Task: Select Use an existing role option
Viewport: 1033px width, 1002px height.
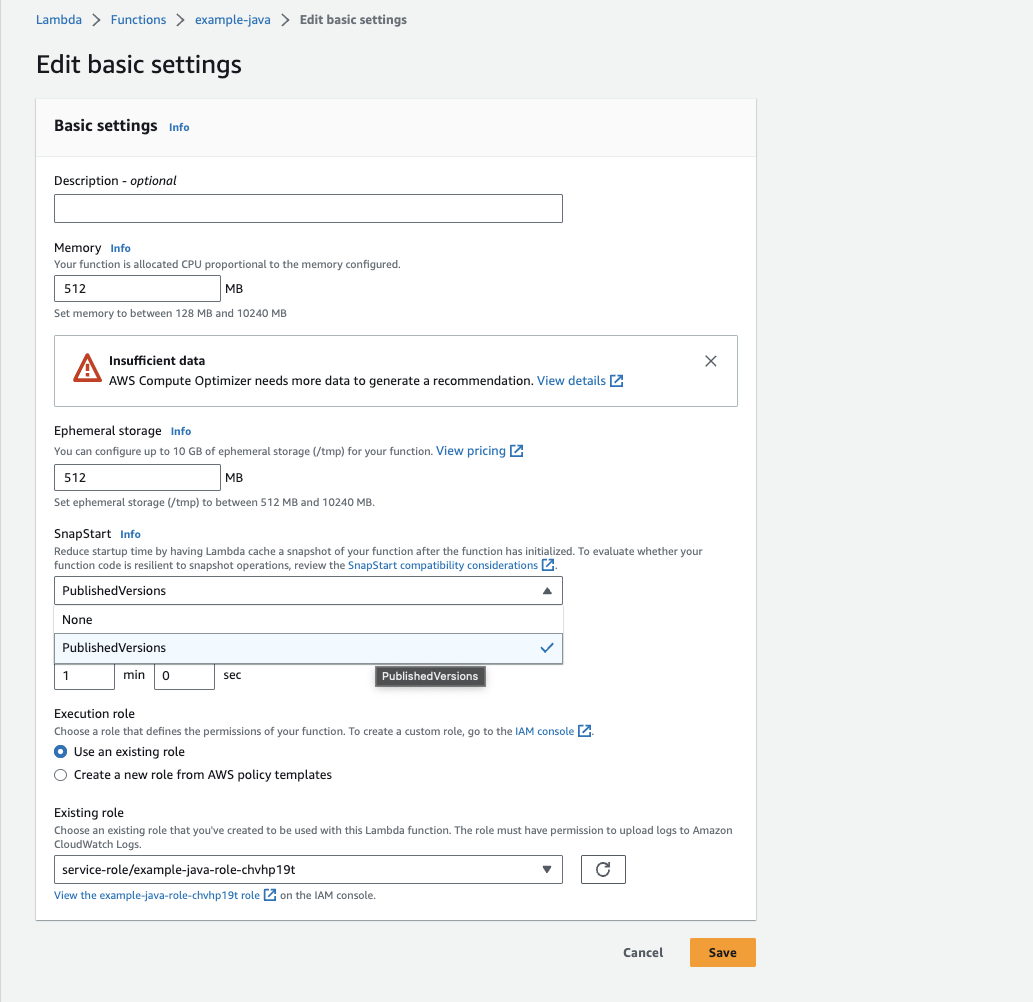Action: pyautogui.click(x=61, y=752)
